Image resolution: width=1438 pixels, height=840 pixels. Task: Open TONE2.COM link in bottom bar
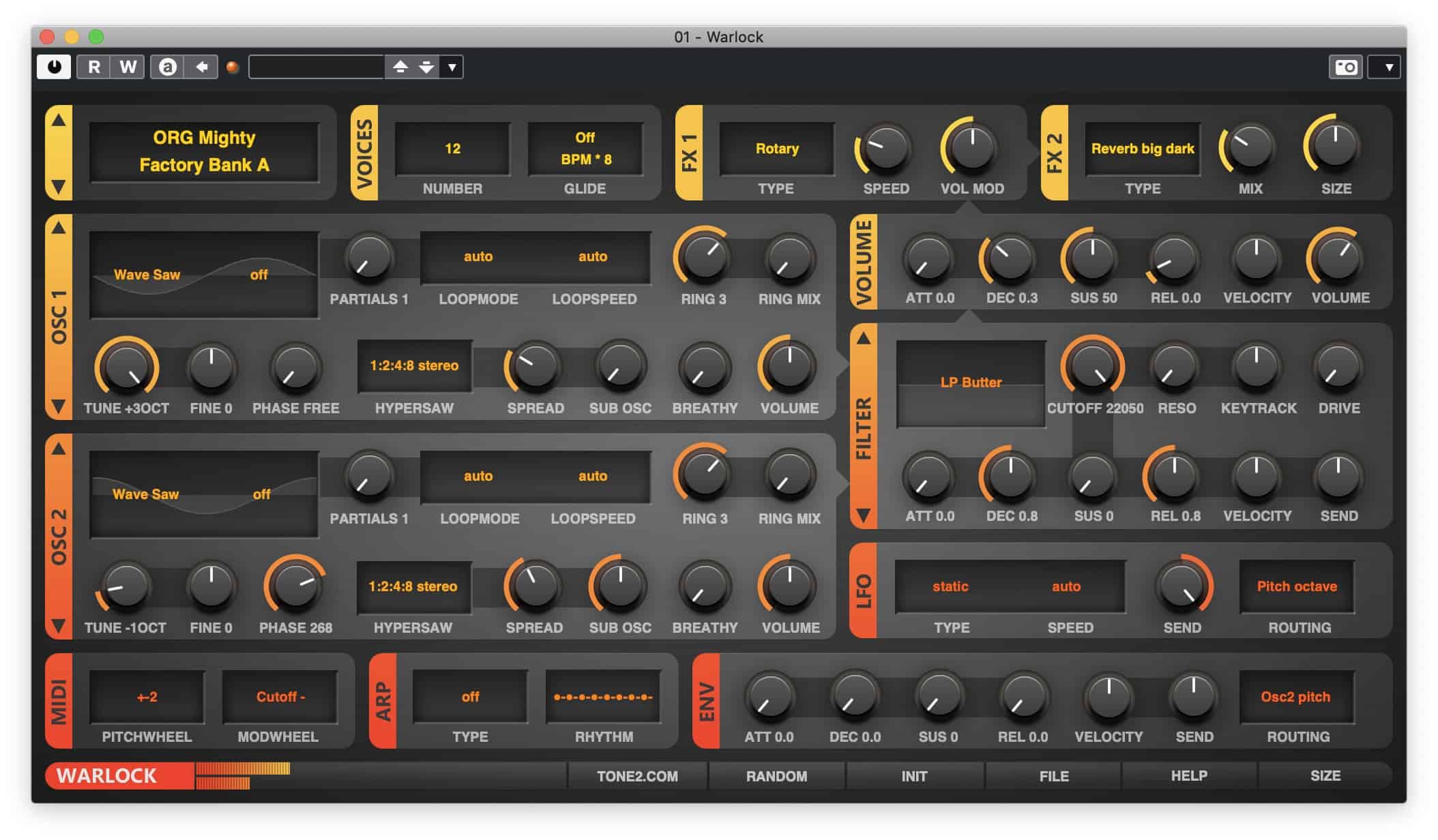click(637, 777)
